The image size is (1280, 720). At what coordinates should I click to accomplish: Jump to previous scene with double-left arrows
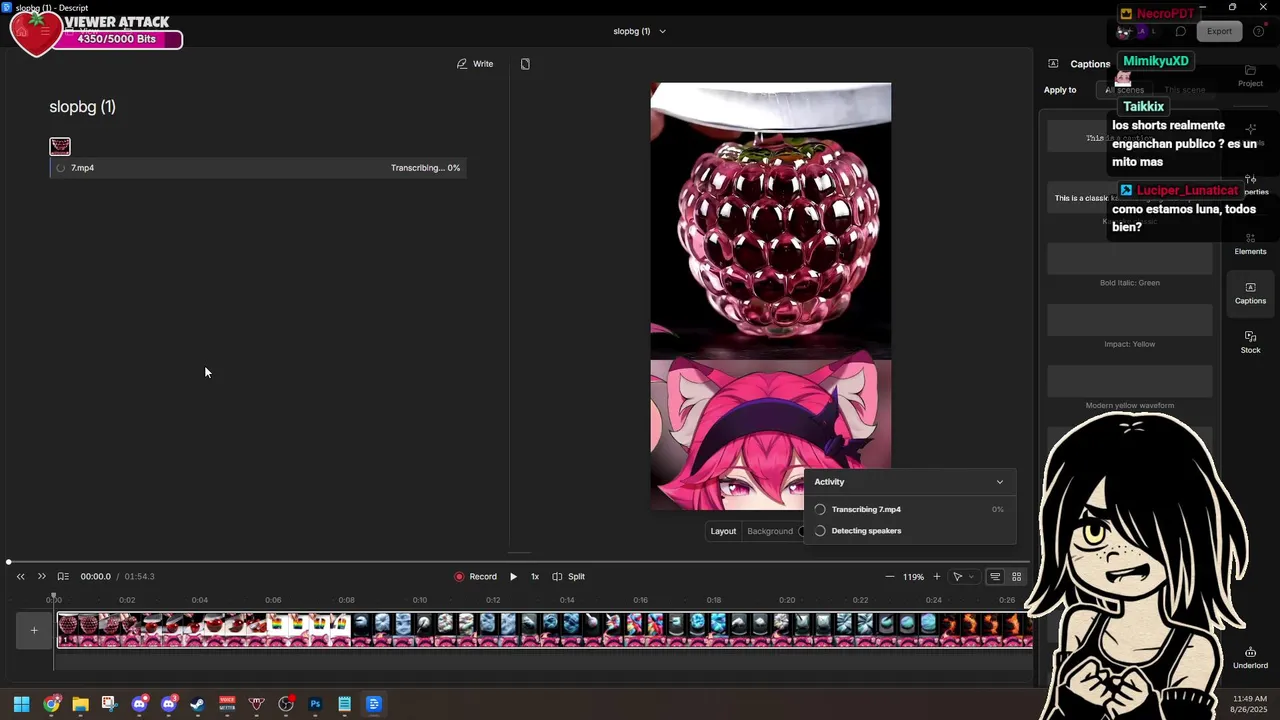(20, 576)
